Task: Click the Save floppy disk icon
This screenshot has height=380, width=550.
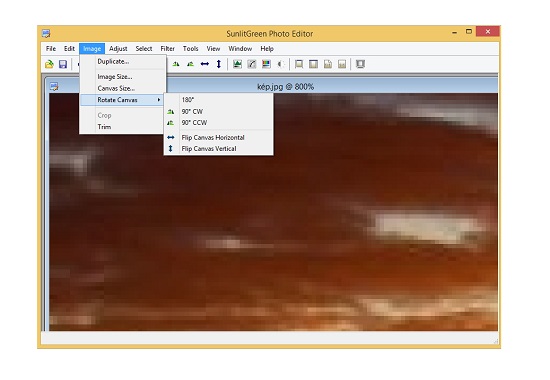Action: pos(63,64)
